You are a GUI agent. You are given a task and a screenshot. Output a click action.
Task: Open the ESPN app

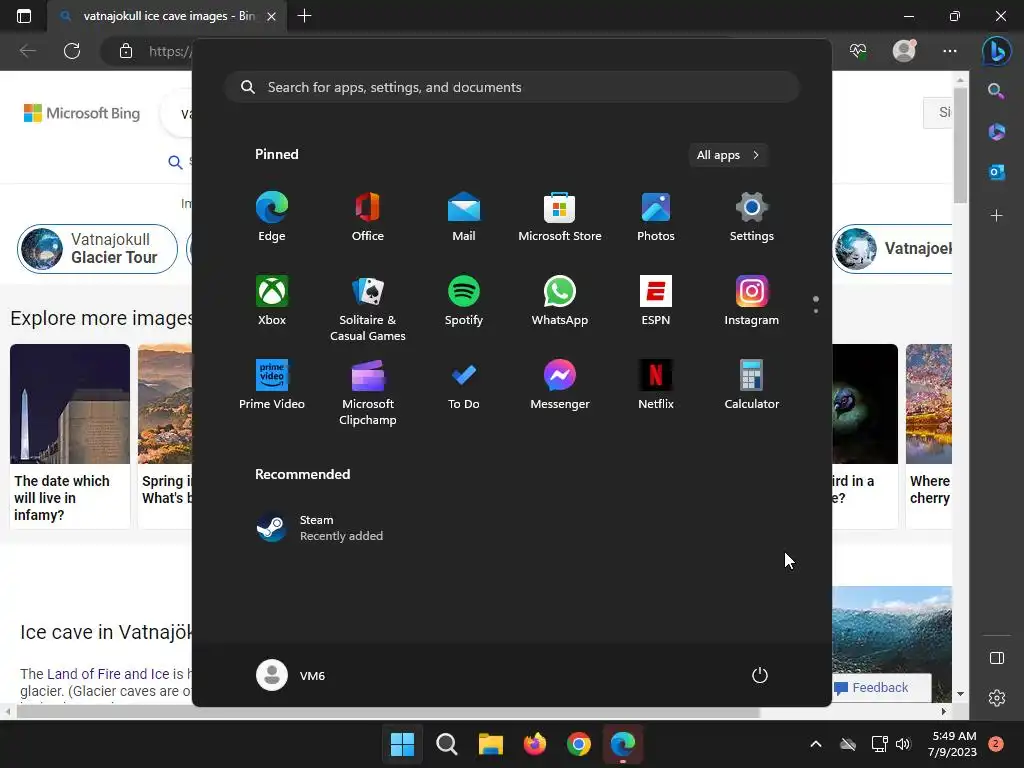click(656, 301)
